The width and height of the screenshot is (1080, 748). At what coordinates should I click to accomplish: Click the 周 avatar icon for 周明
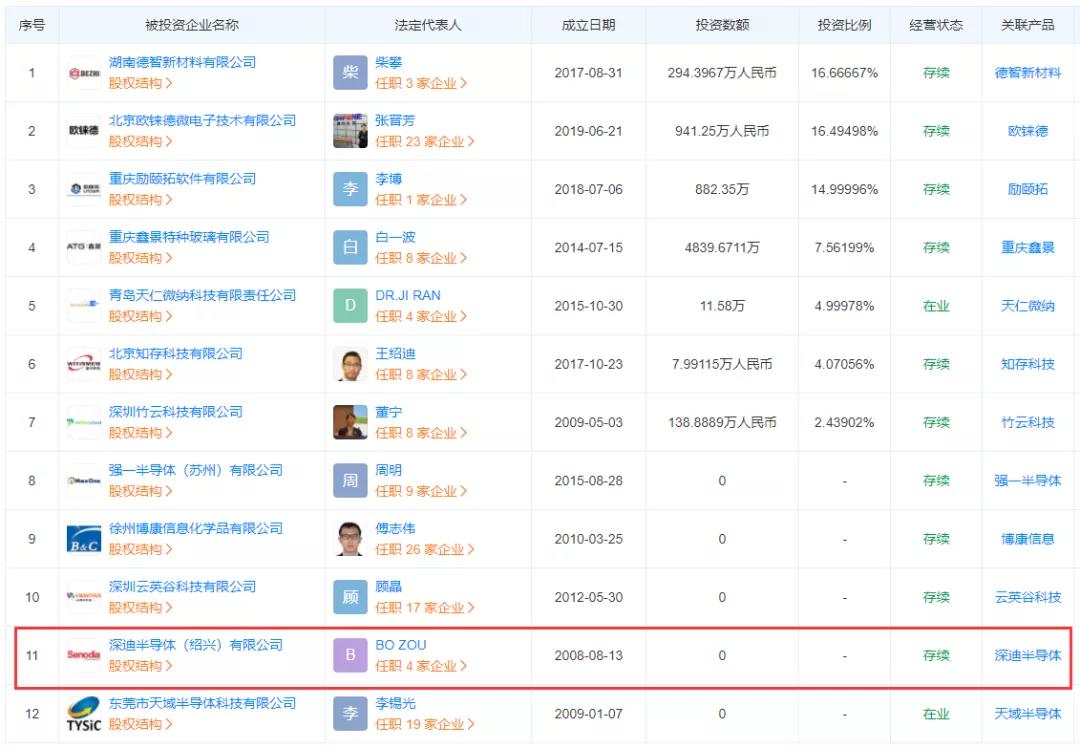(x=350, y=481)
